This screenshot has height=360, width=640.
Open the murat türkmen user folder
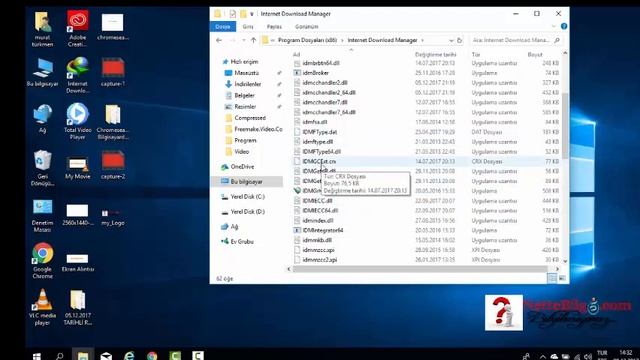[x=42, y=29]
